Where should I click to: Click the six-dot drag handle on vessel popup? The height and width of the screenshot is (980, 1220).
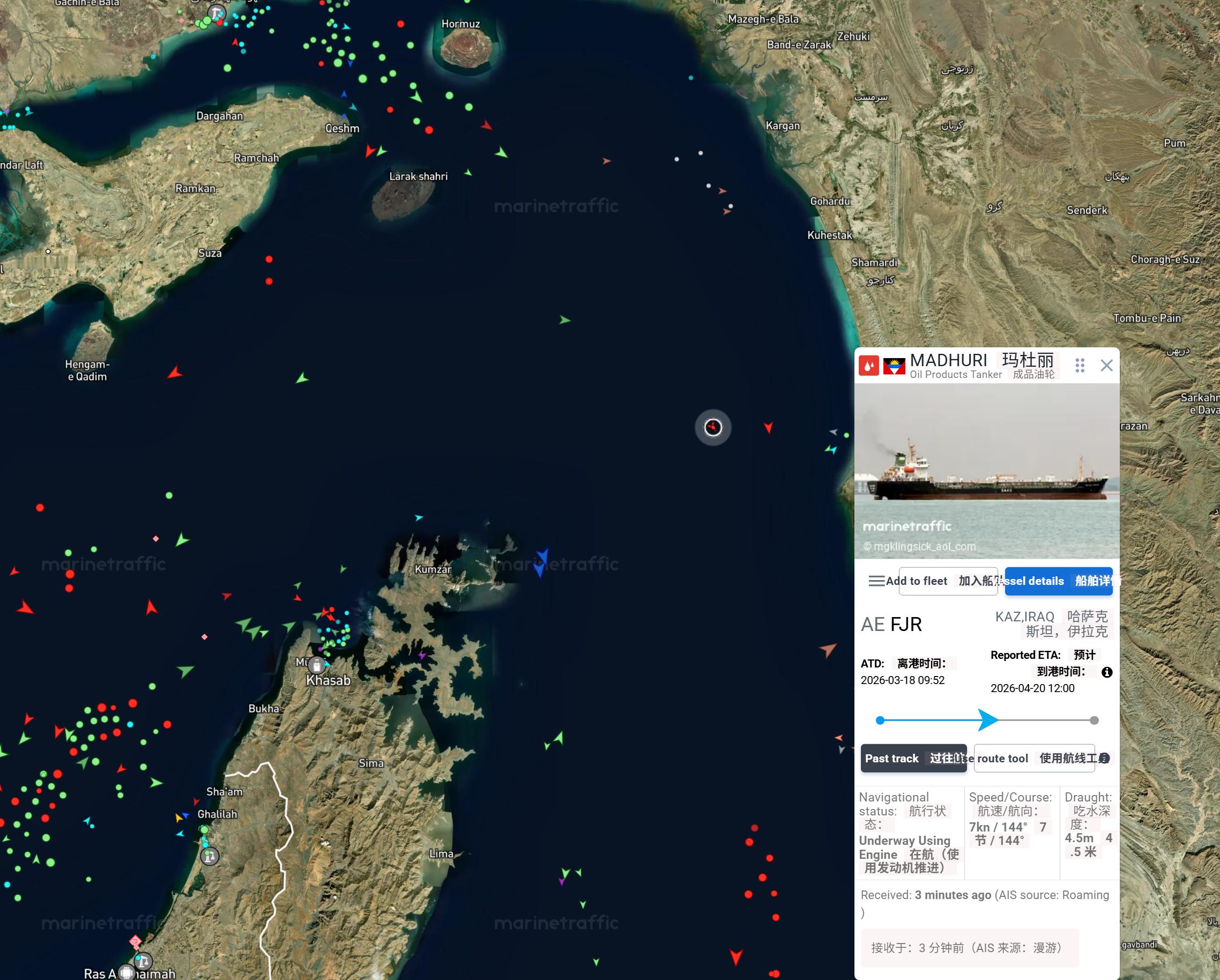click(1079, 366)
